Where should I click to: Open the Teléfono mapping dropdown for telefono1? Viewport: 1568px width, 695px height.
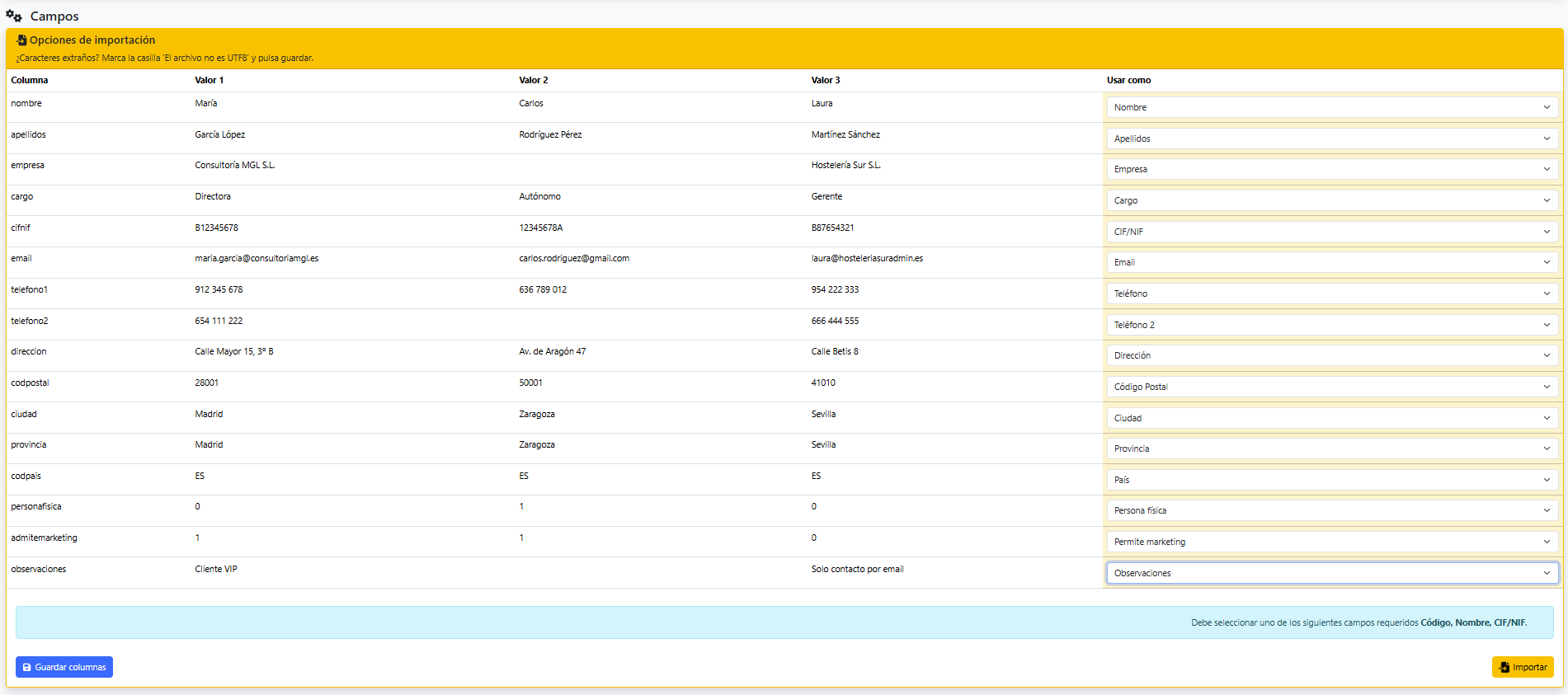click(x=1332, y=293)
